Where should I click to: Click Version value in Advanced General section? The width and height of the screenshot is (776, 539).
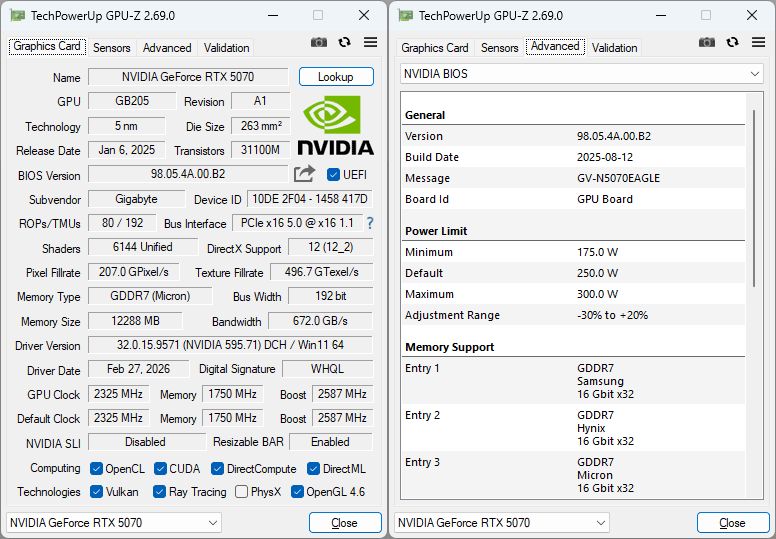614,136
